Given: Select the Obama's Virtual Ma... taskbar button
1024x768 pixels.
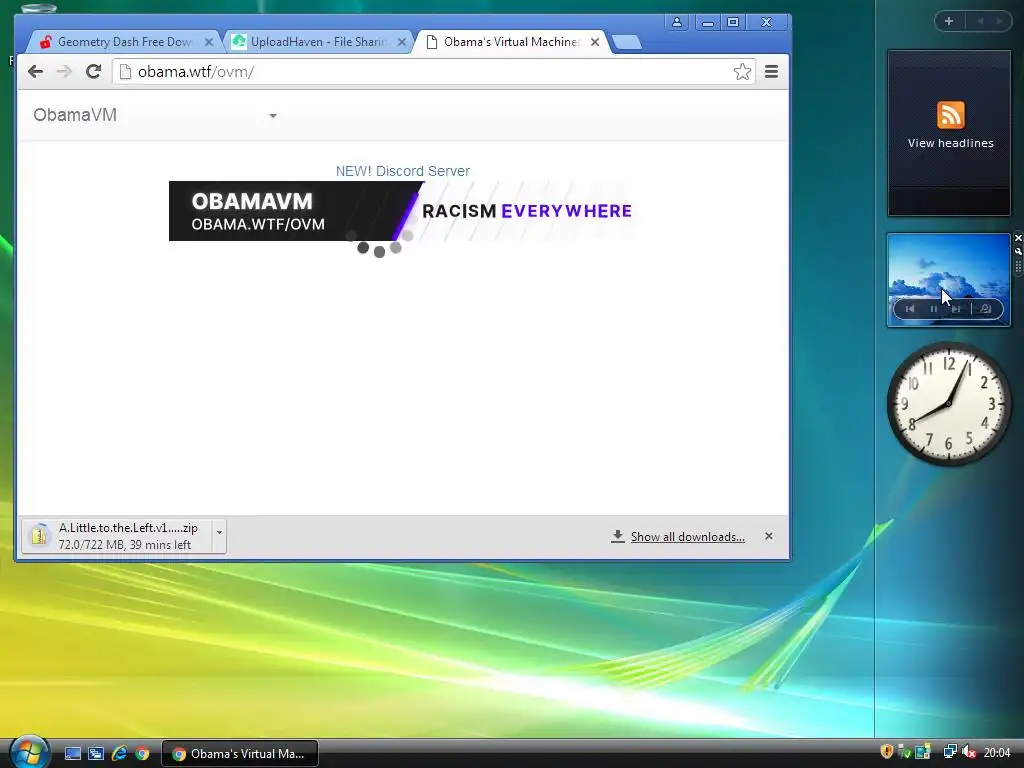Looking at the screenshot, I should [240, 754].
